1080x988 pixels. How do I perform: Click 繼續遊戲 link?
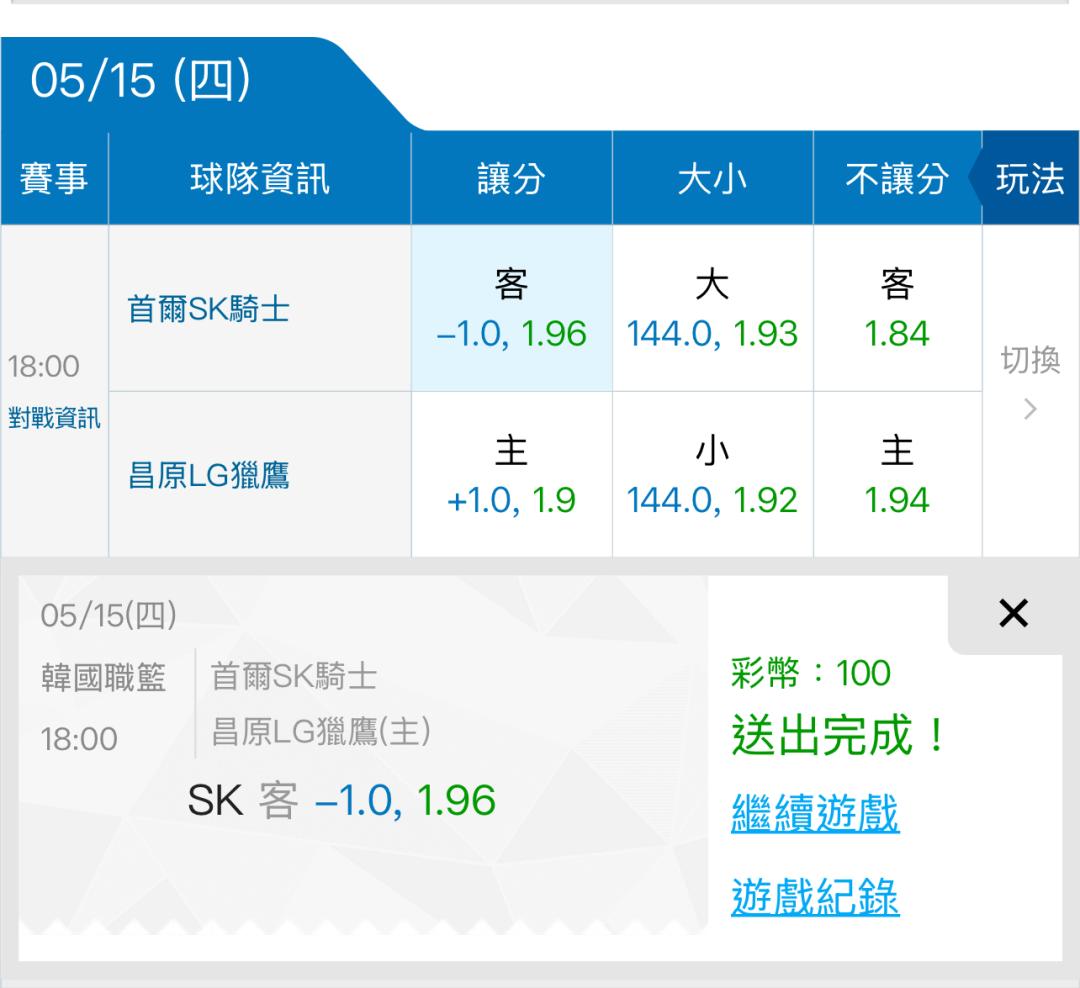coord(815,813)
